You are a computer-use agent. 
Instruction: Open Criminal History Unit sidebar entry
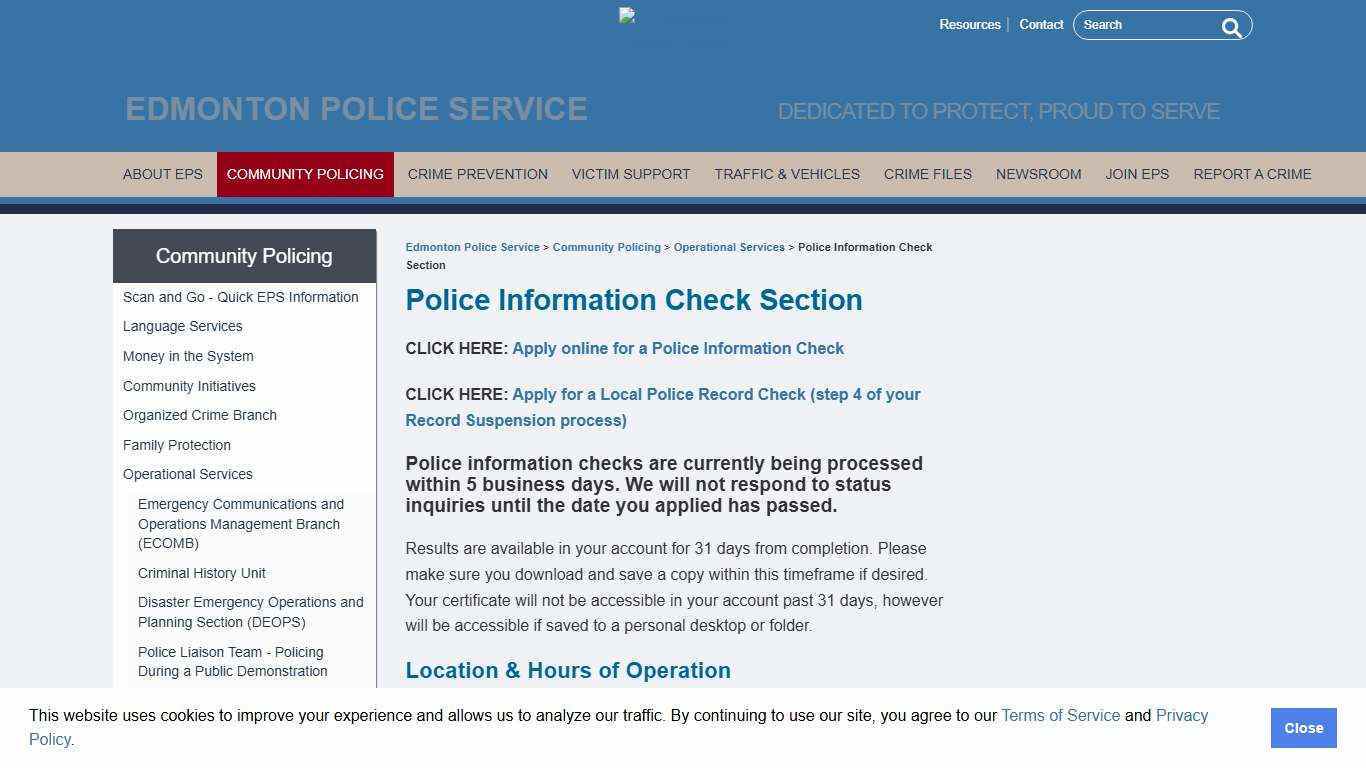201,573
